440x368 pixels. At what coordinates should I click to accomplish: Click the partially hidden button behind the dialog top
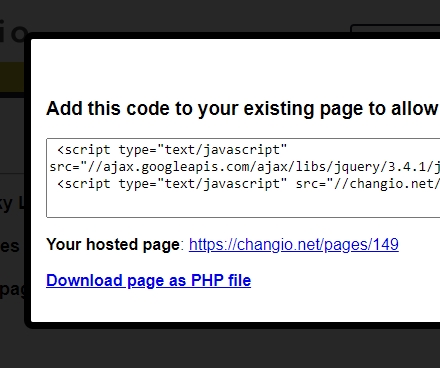tap(396, 28)
